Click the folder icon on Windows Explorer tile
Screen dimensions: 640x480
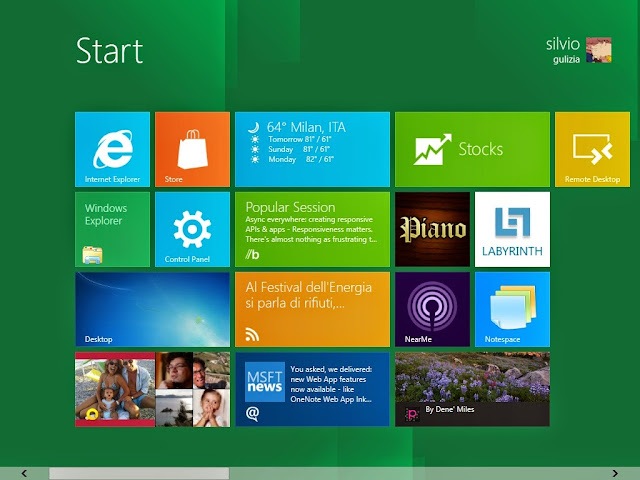[93, 255]
